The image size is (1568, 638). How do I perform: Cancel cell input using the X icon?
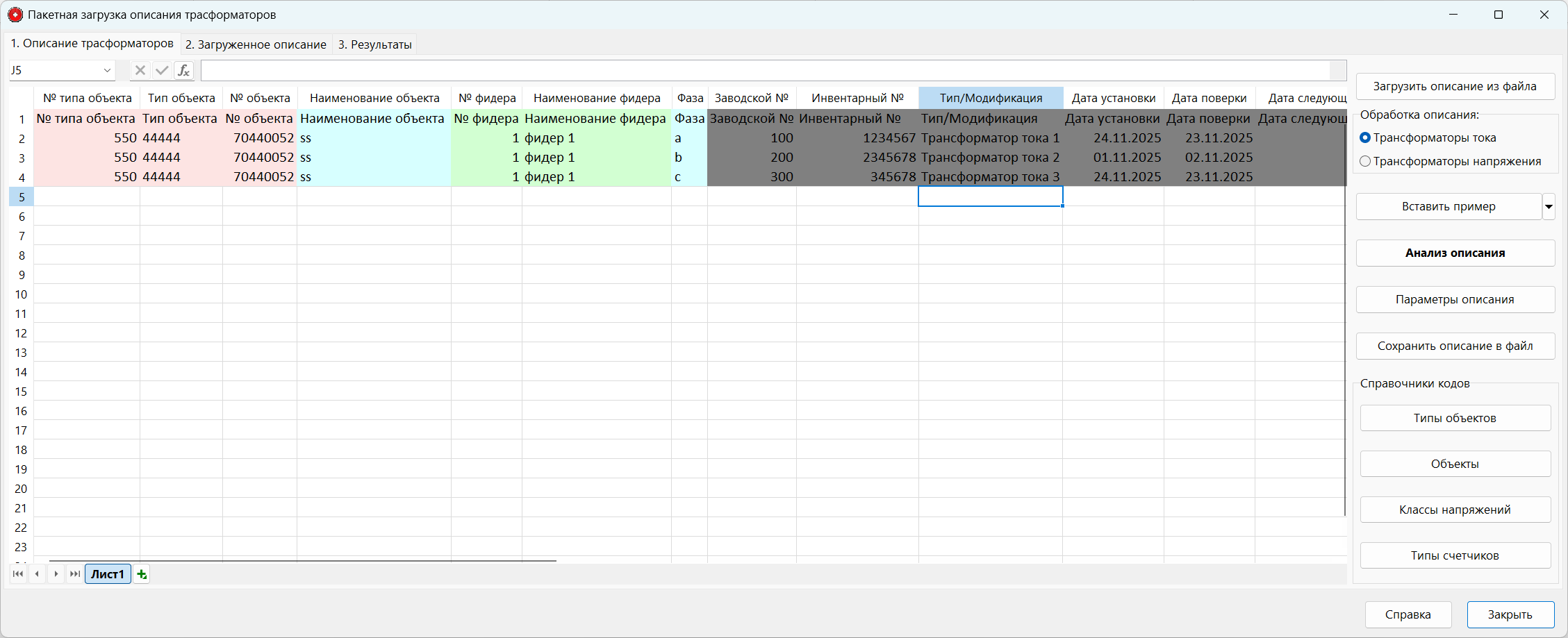pyautogui.click(x=140, y=70)
